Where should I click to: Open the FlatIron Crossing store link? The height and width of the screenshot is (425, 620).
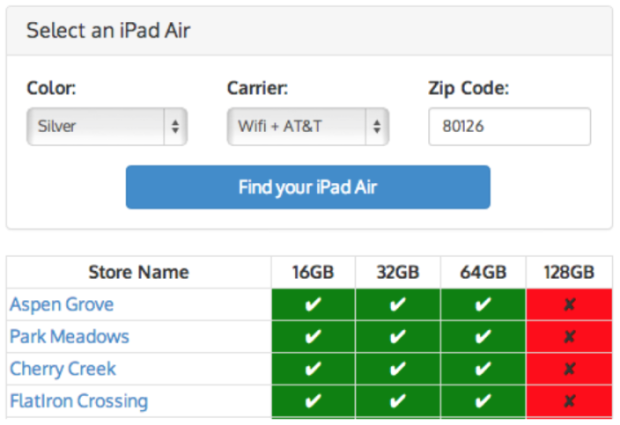[x=79, y=401]
